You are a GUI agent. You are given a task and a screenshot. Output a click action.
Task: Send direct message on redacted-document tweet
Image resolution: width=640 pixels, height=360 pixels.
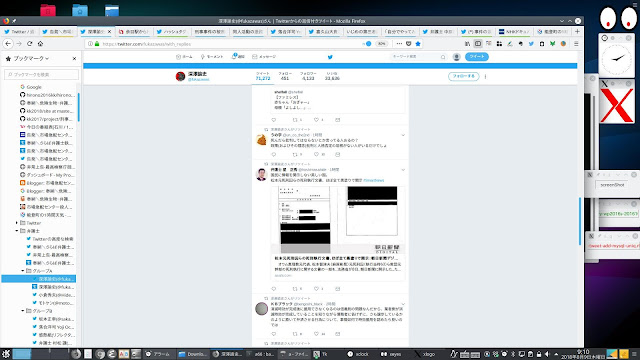tap(338, 289)
